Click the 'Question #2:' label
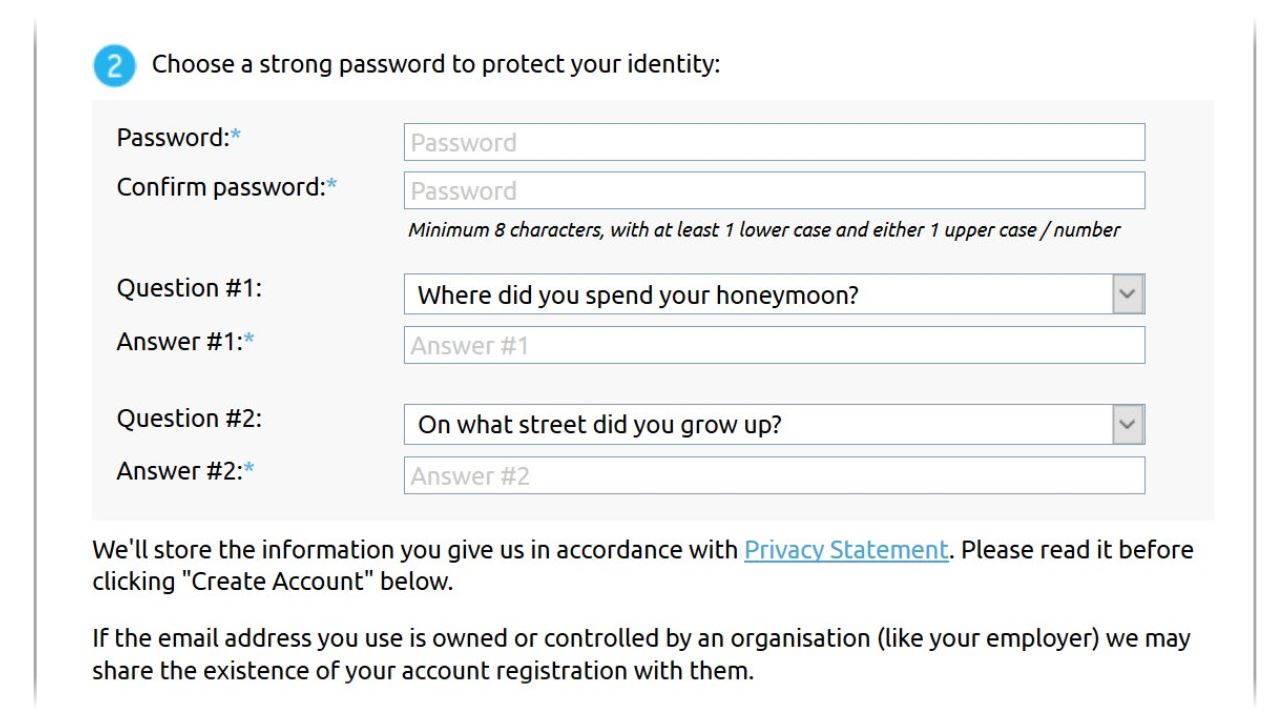This screenshot has height=724, width=1286. [x=189, y=418]
